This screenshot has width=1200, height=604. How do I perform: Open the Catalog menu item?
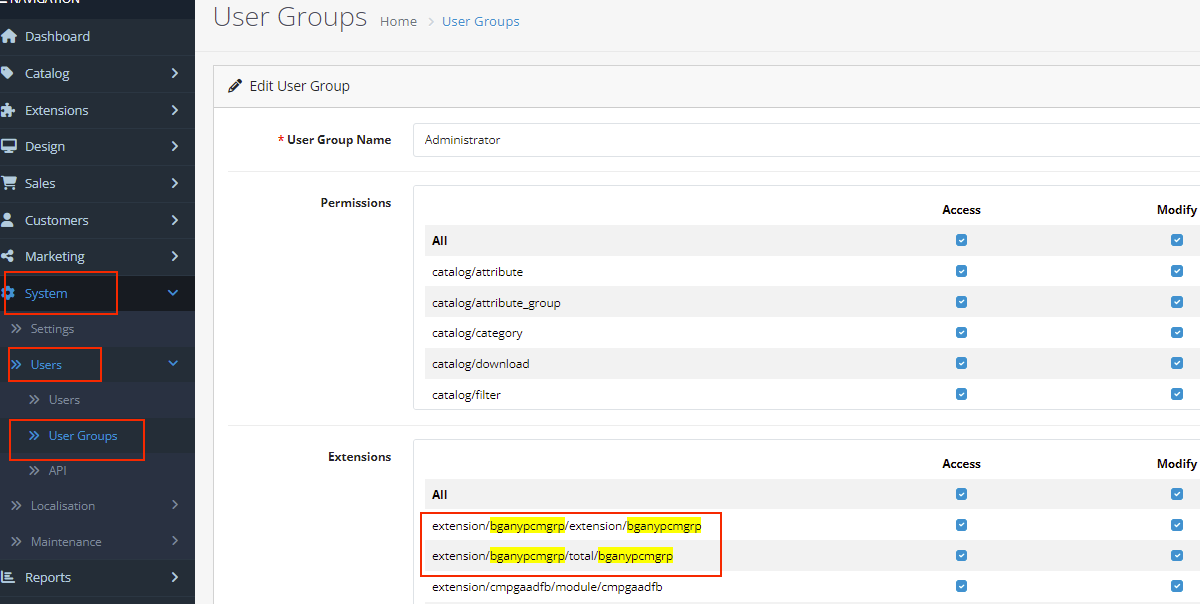pos(97,73)
